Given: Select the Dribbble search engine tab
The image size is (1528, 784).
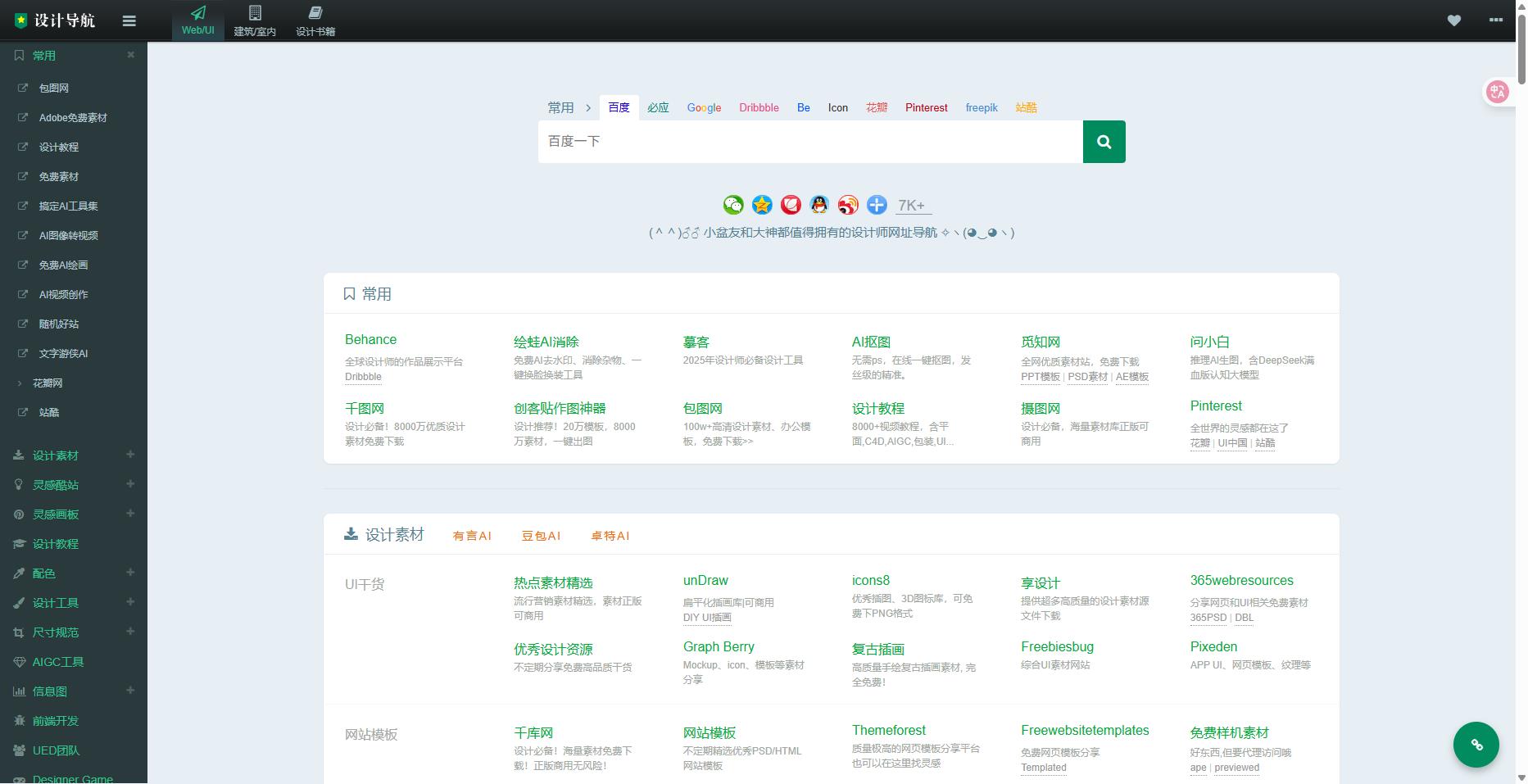Looking at the screenshot, I should point(758,107).
